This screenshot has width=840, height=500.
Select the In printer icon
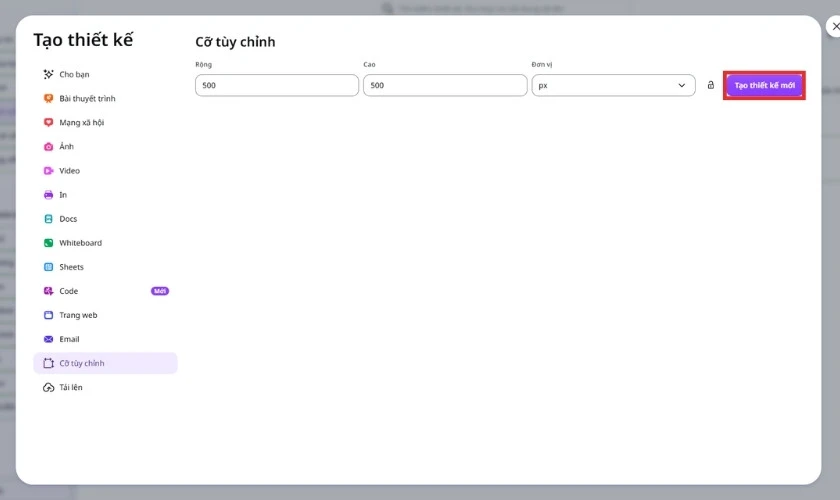[x=48, y=195]
